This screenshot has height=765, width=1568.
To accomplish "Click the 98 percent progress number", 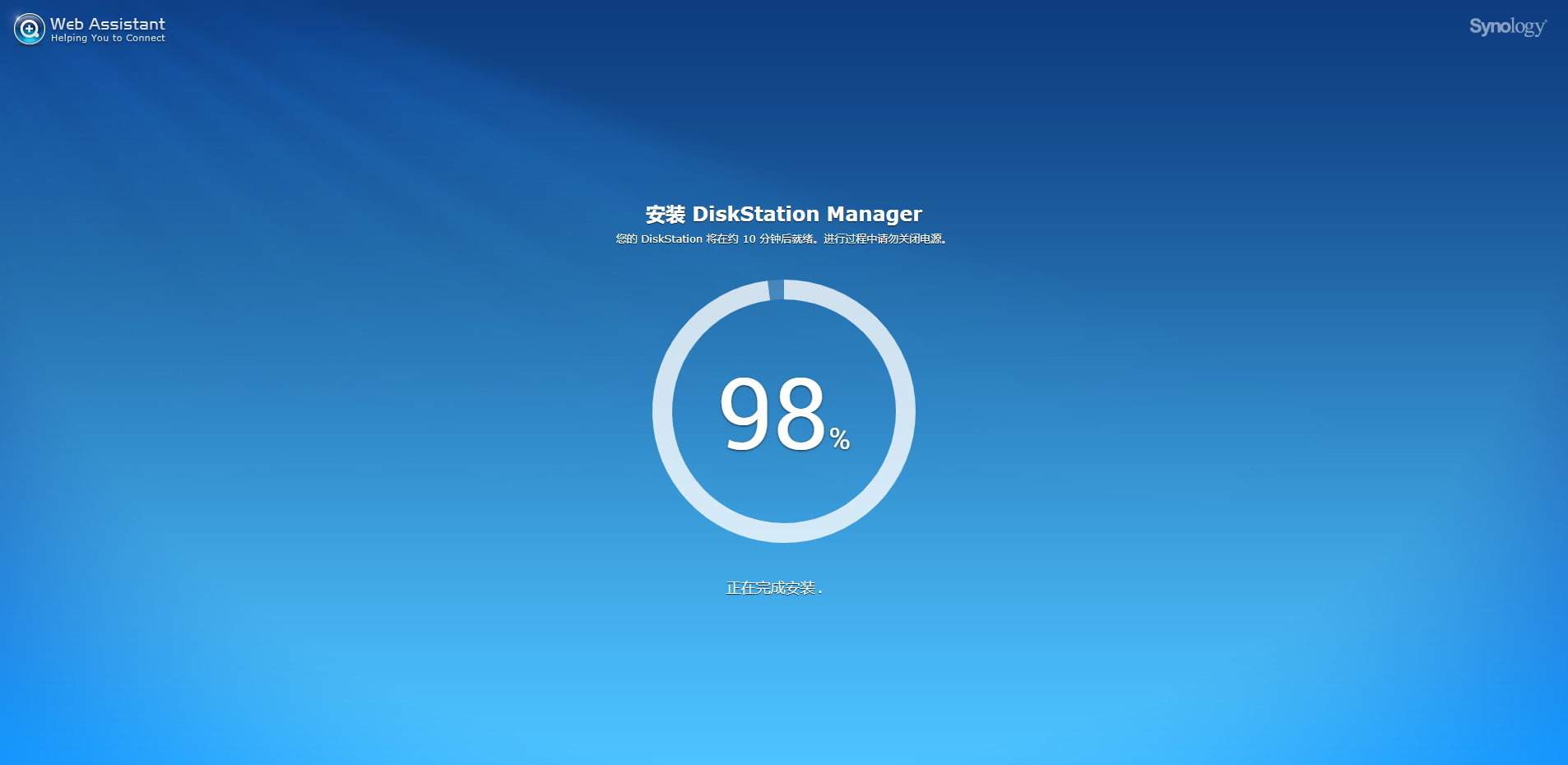I will point(784,413).
